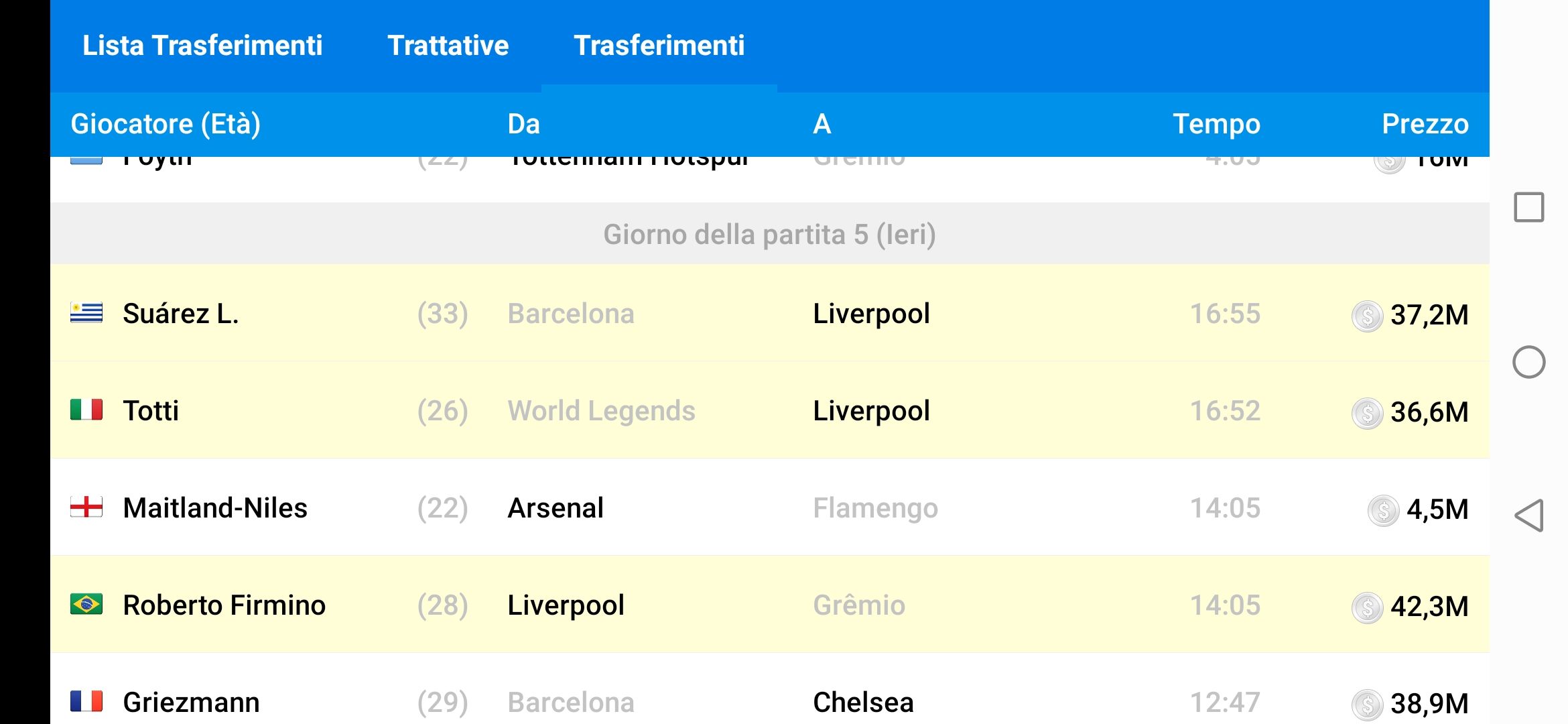Image resolution: width=1568 pixels, height=724 pixels.
Task: Open Arsenal club in Maitland-Niles row
Action: pos(556,508)
